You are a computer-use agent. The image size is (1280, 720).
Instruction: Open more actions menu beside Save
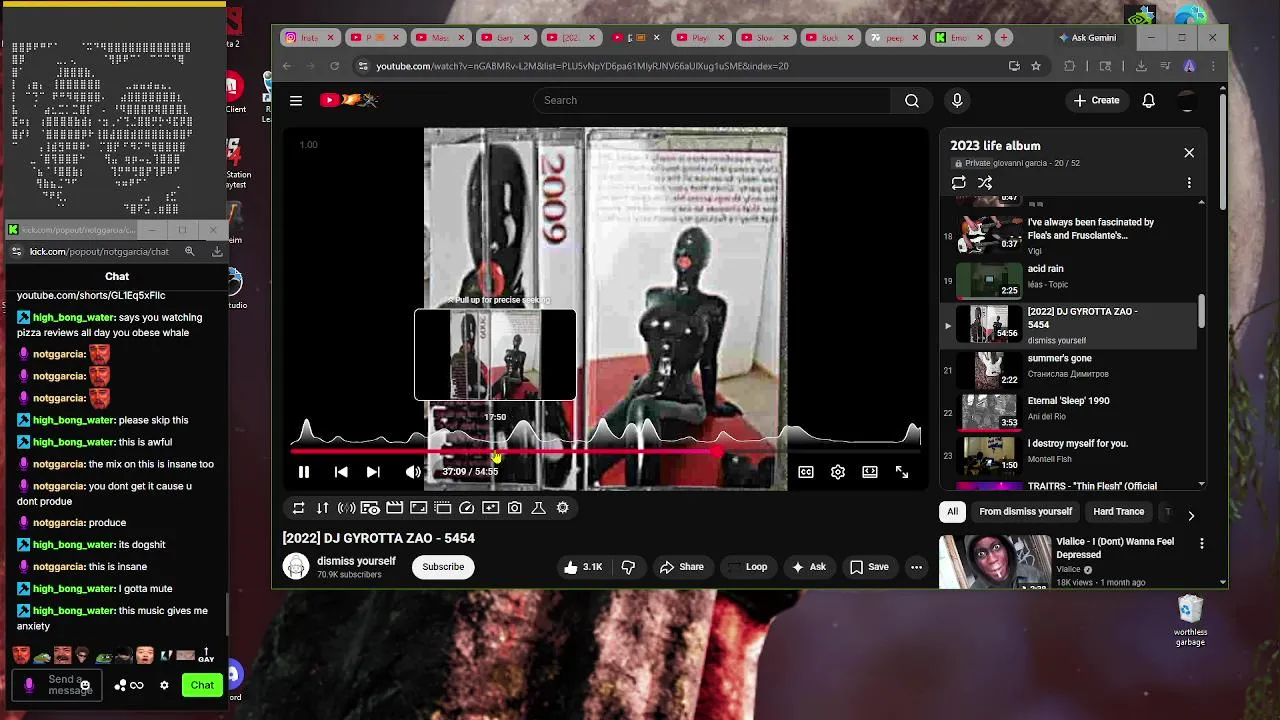tap(916, 567)
